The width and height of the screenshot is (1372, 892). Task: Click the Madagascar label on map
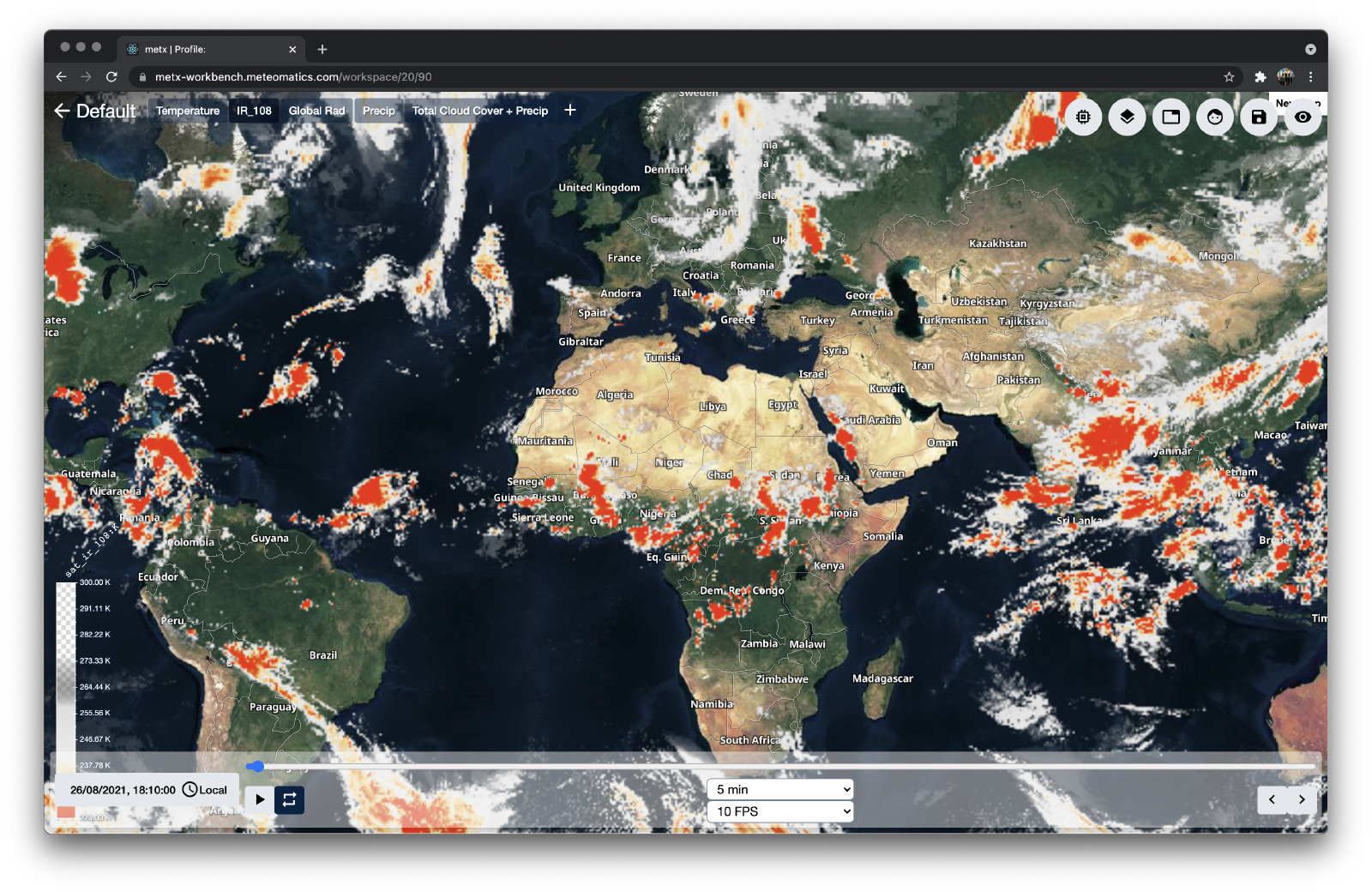(x=882, y=678)
